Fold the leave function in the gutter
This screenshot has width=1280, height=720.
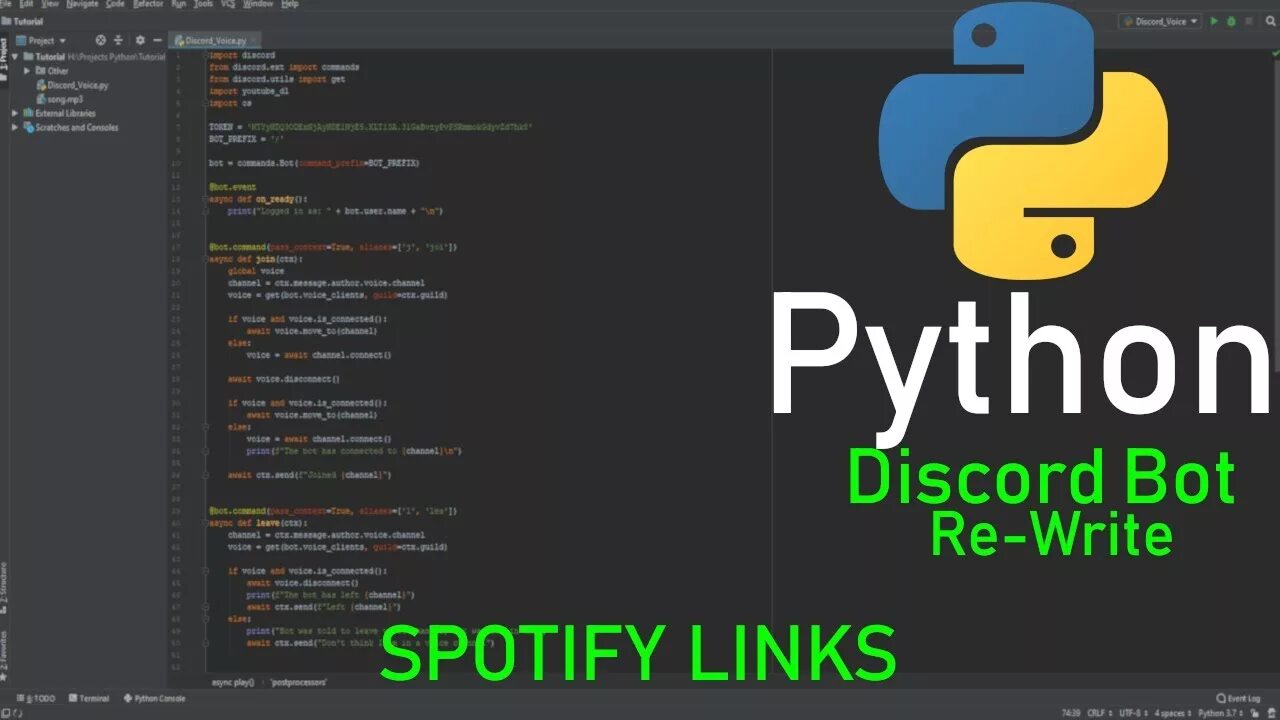[x=205, y=523]
